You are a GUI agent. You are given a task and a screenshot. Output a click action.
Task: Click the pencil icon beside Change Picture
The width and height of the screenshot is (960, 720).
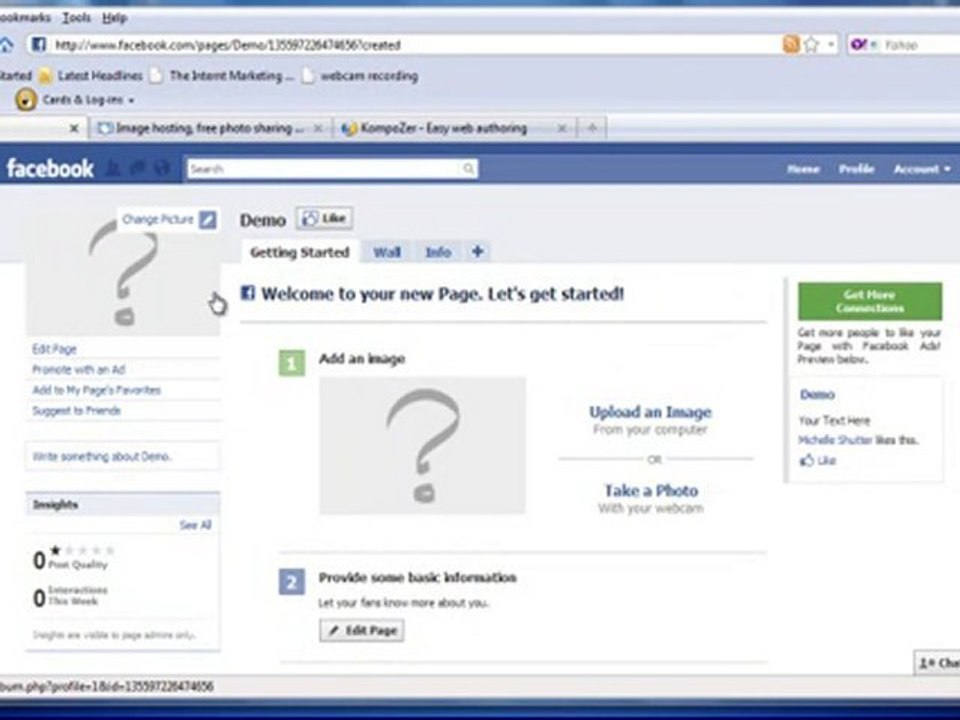pos(208,219)
